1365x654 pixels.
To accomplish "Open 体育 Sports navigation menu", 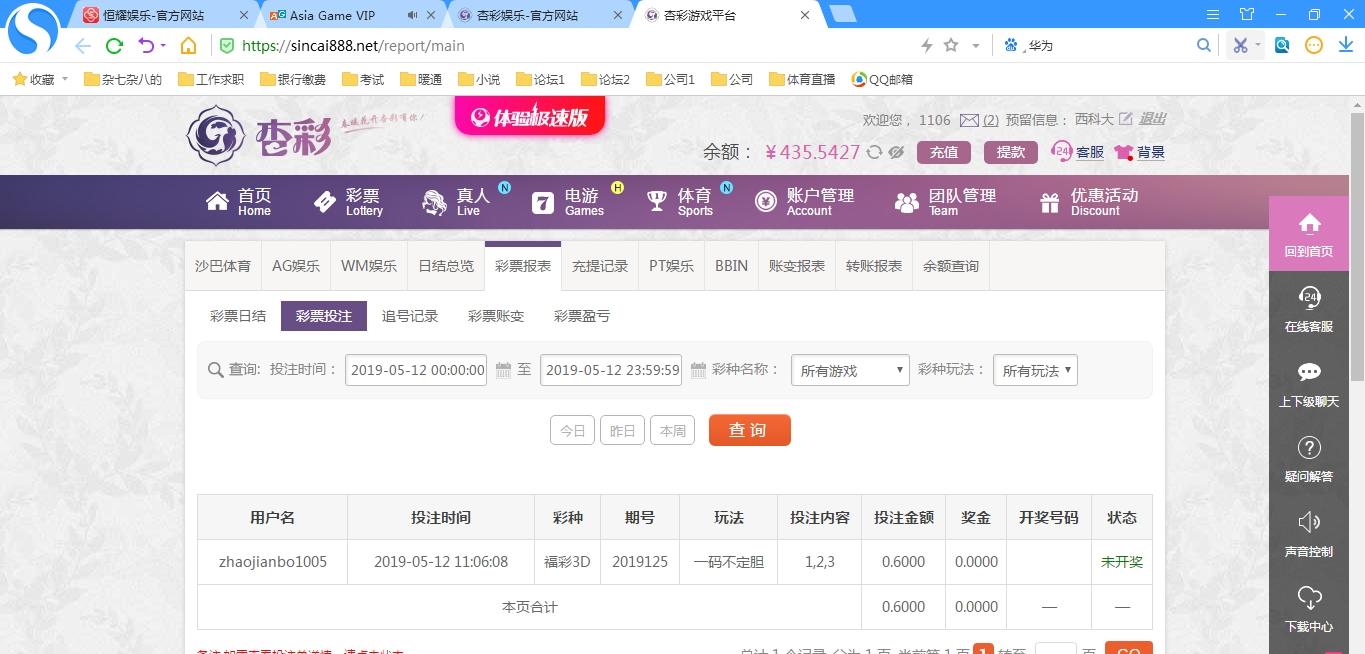I will tap(680, 202).
